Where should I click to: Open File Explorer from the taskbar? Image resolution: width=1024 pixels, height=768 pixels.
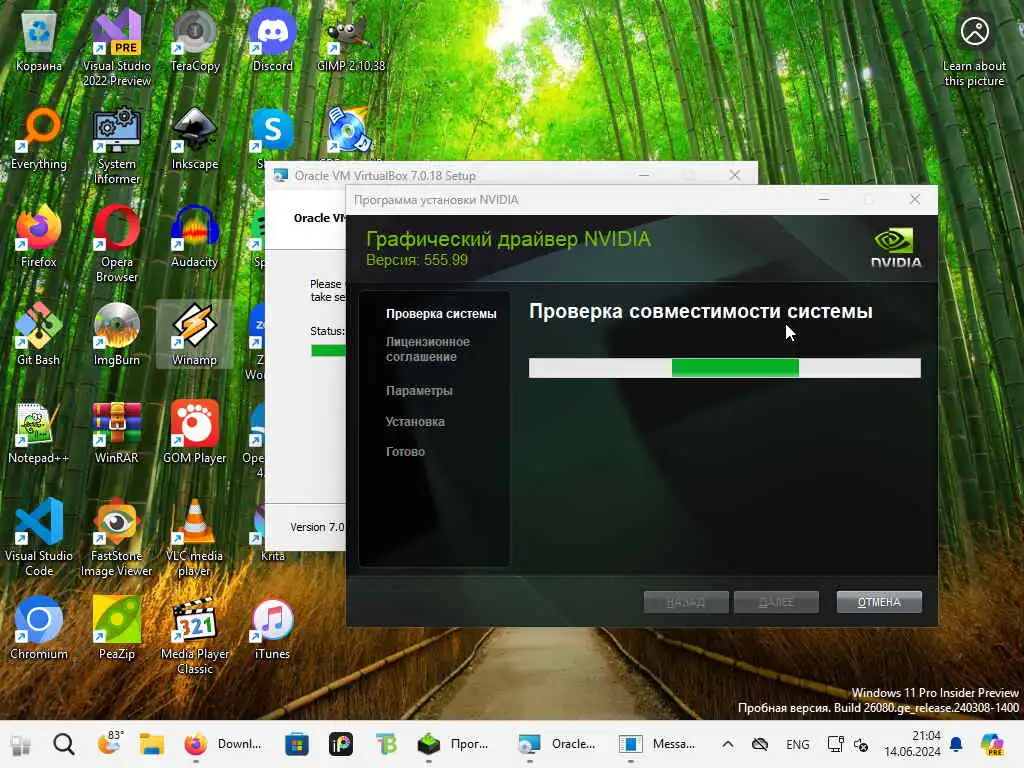click(x=152, y=744)
